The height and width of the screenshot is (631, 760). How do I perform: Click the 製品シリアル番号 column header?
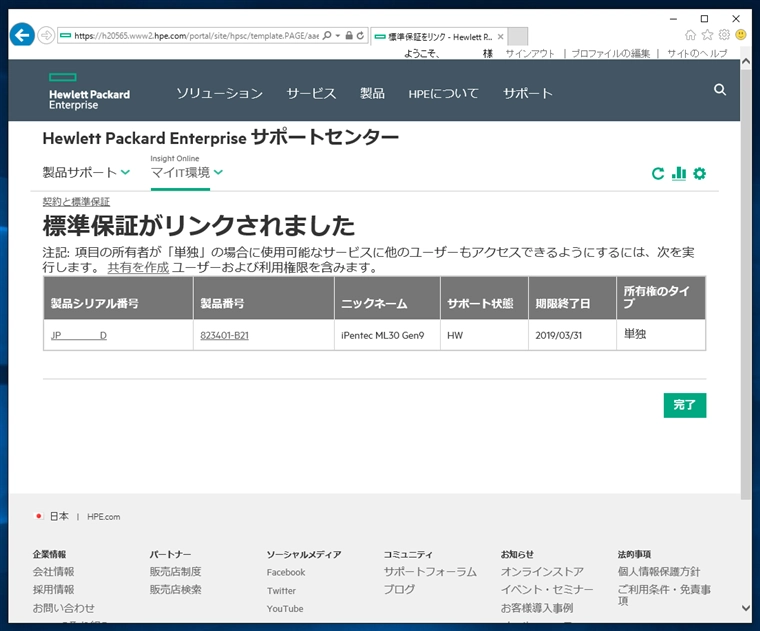pos(118,298)
